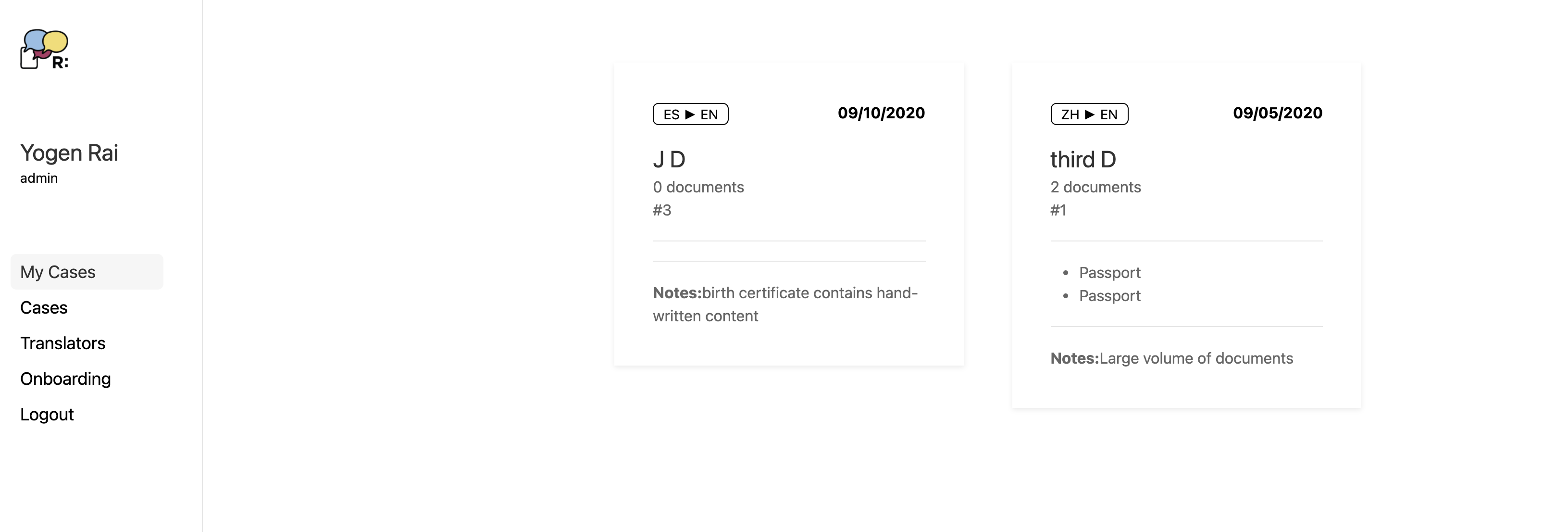Click the 0 documents label on J D

[x=698, y=187]
